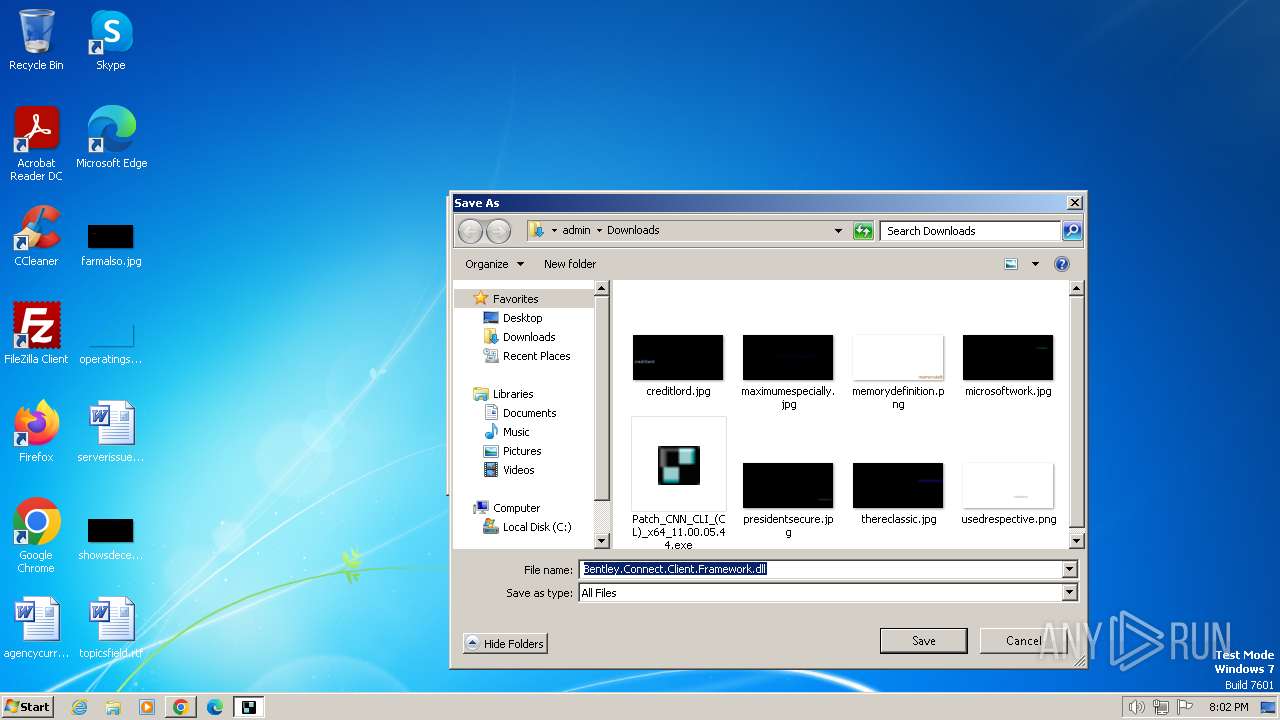Open the Google Chrome desktop shortcut
1280x720 pixels.
(x=36, y=535)
